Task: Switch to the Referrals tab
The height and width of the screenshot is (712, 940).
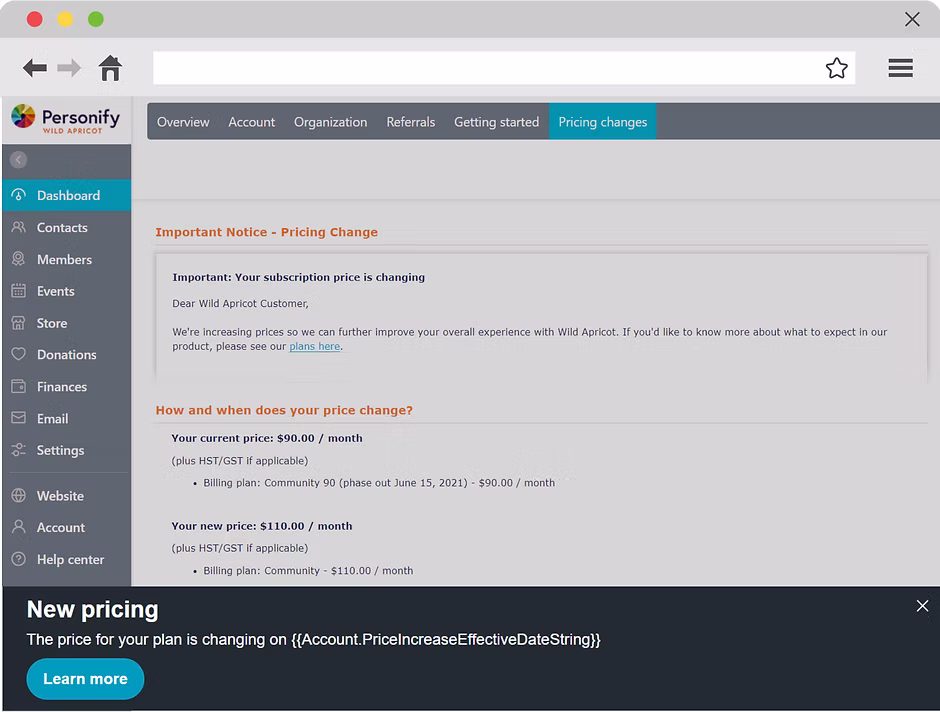Action: (x=411, y=122)
